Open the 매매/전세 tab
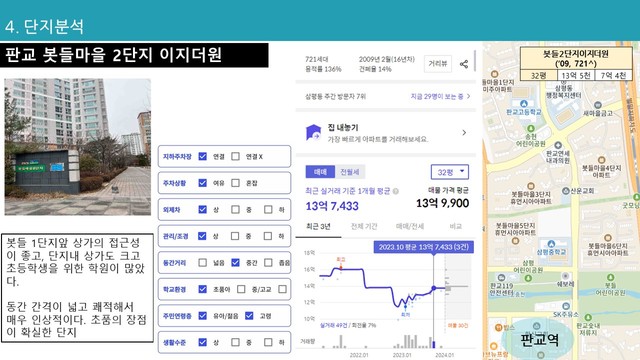640x360 pixels. click(x=410, y=227)
